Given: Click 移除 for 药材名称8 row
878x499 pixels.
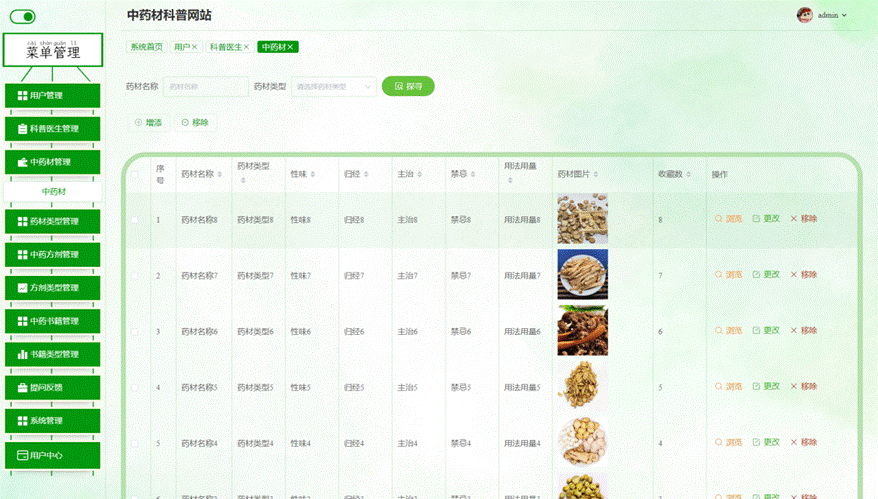Looking at the screenshot, I should click(804, 218).
